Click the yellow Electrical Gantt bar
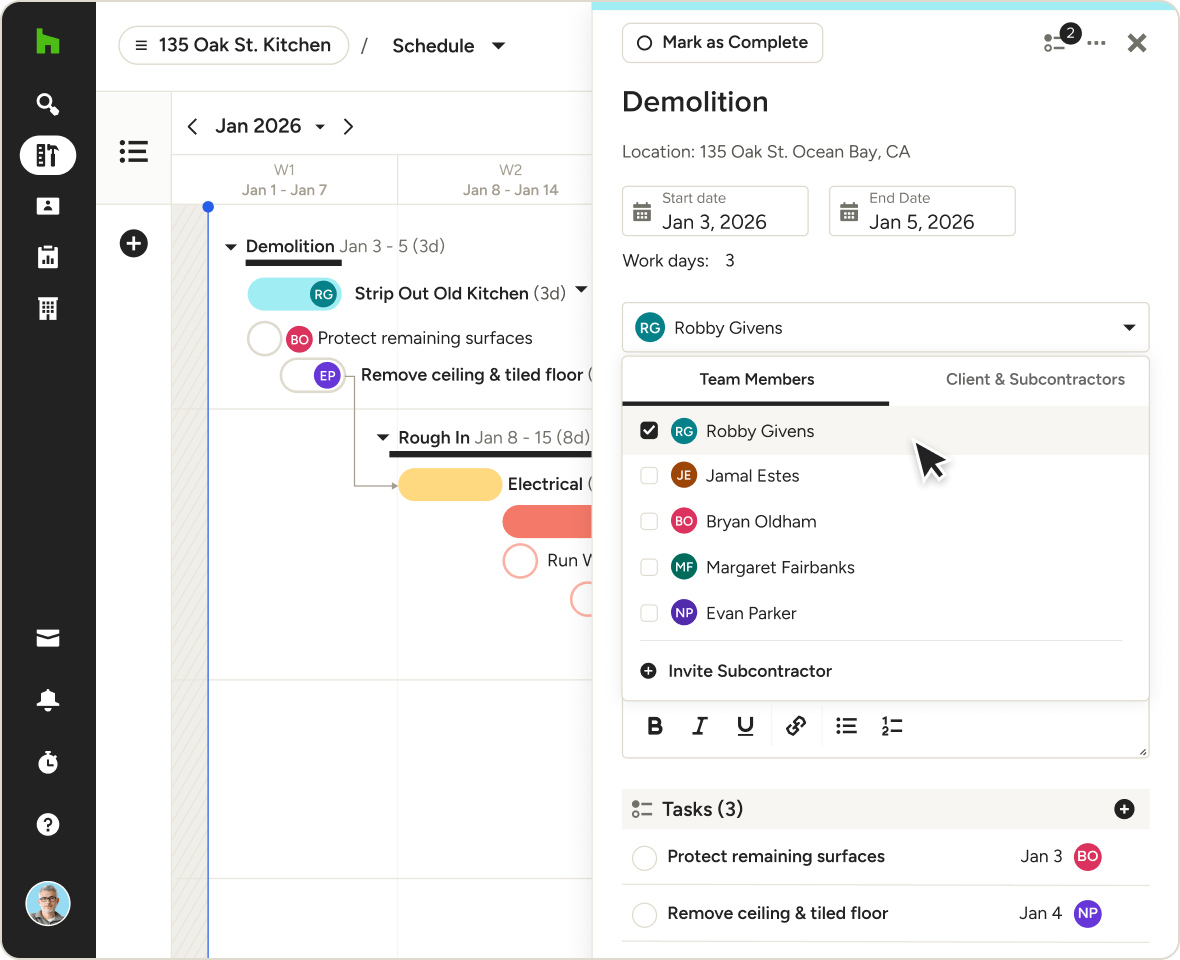Screen dimensions: 1180x960 click(450, 485)
